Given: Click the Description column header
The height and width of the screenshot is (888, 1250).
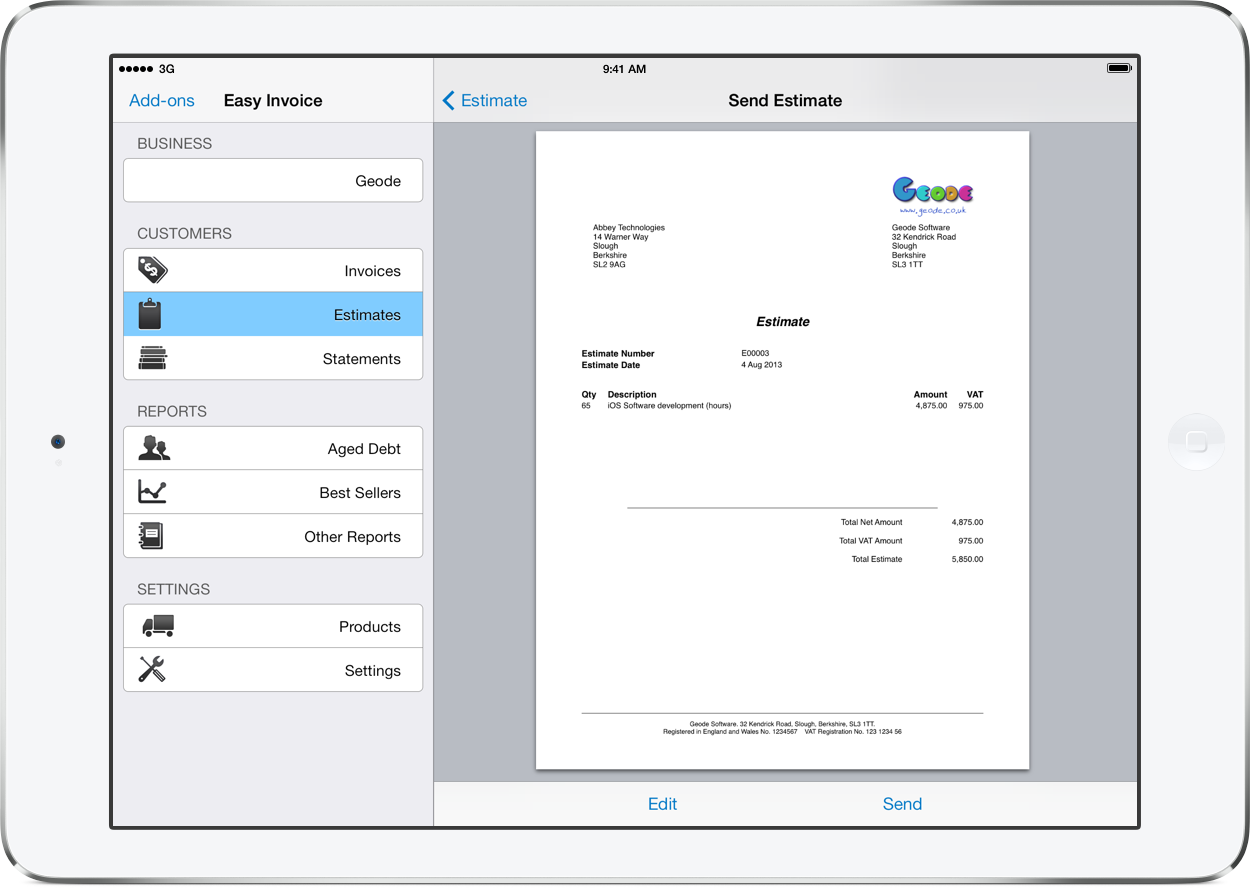Looking at the screenshot, I should [x=632, y=395].
